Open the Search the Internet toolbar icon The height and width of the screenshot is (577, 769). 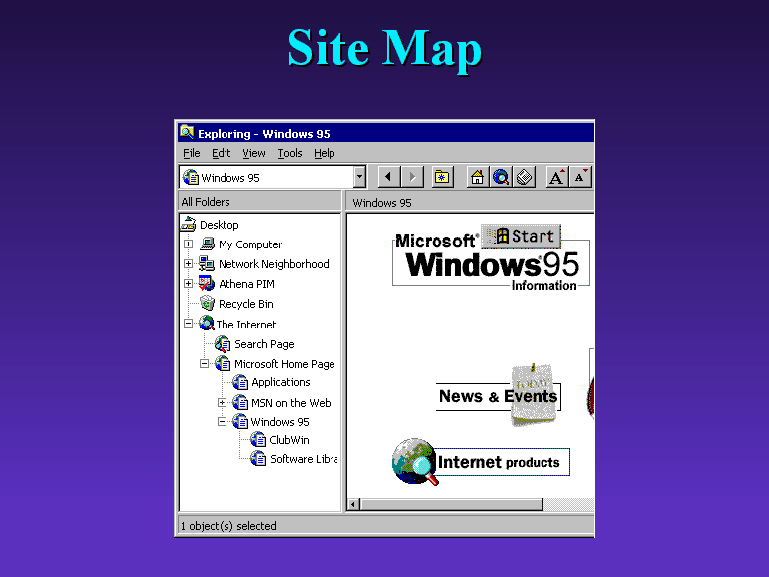click(501, 177)
